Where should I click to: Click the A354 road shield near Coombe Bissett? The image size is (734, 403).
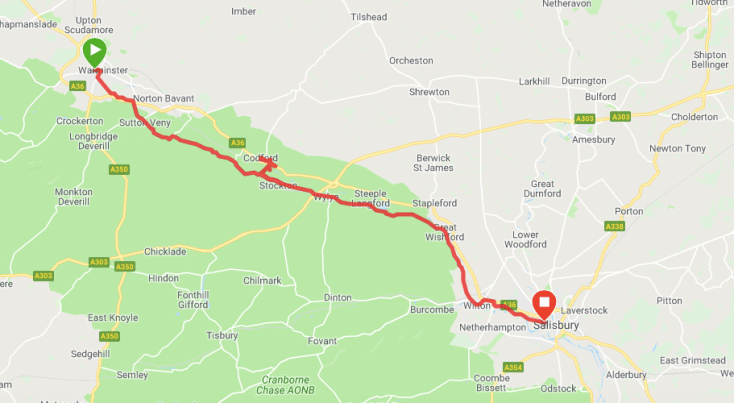pos(513,367)
